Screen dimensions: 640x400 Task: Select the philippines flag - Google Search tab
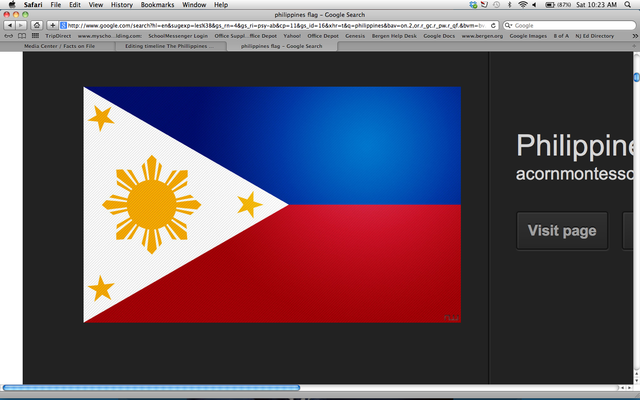tap(282, 46)
